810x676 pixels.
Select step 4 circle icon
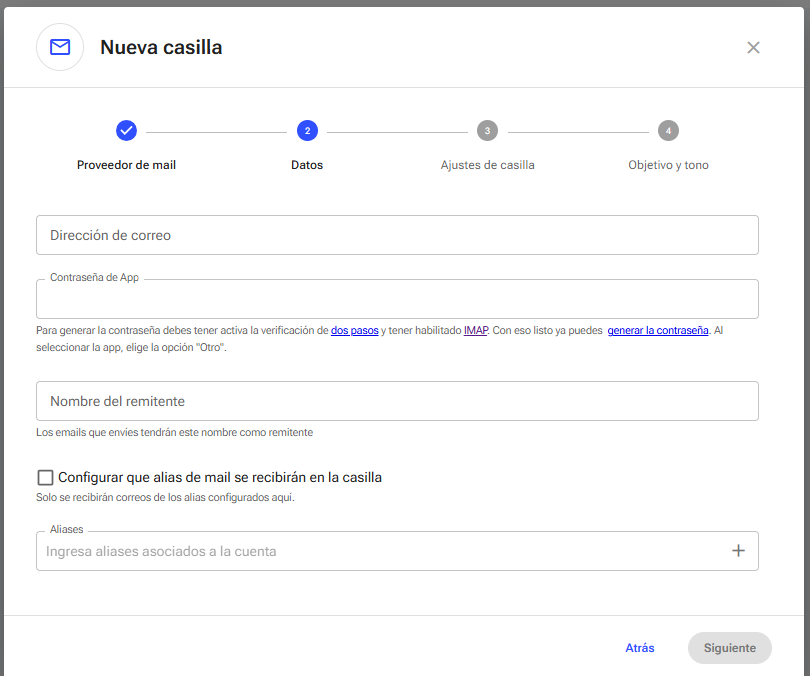tap(668, 131)
